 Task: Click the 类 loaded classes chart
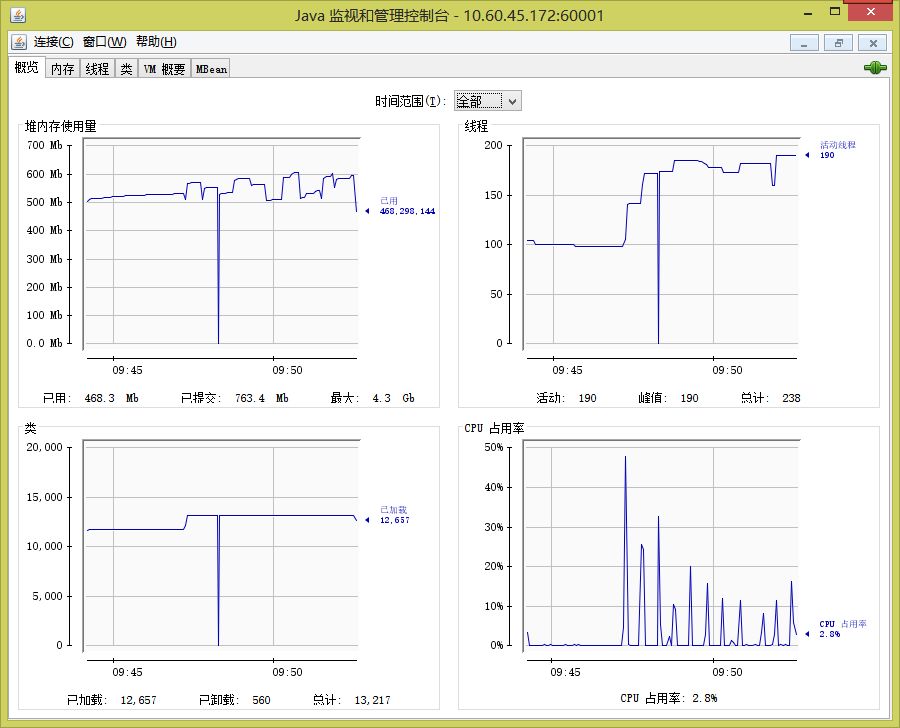222,545
